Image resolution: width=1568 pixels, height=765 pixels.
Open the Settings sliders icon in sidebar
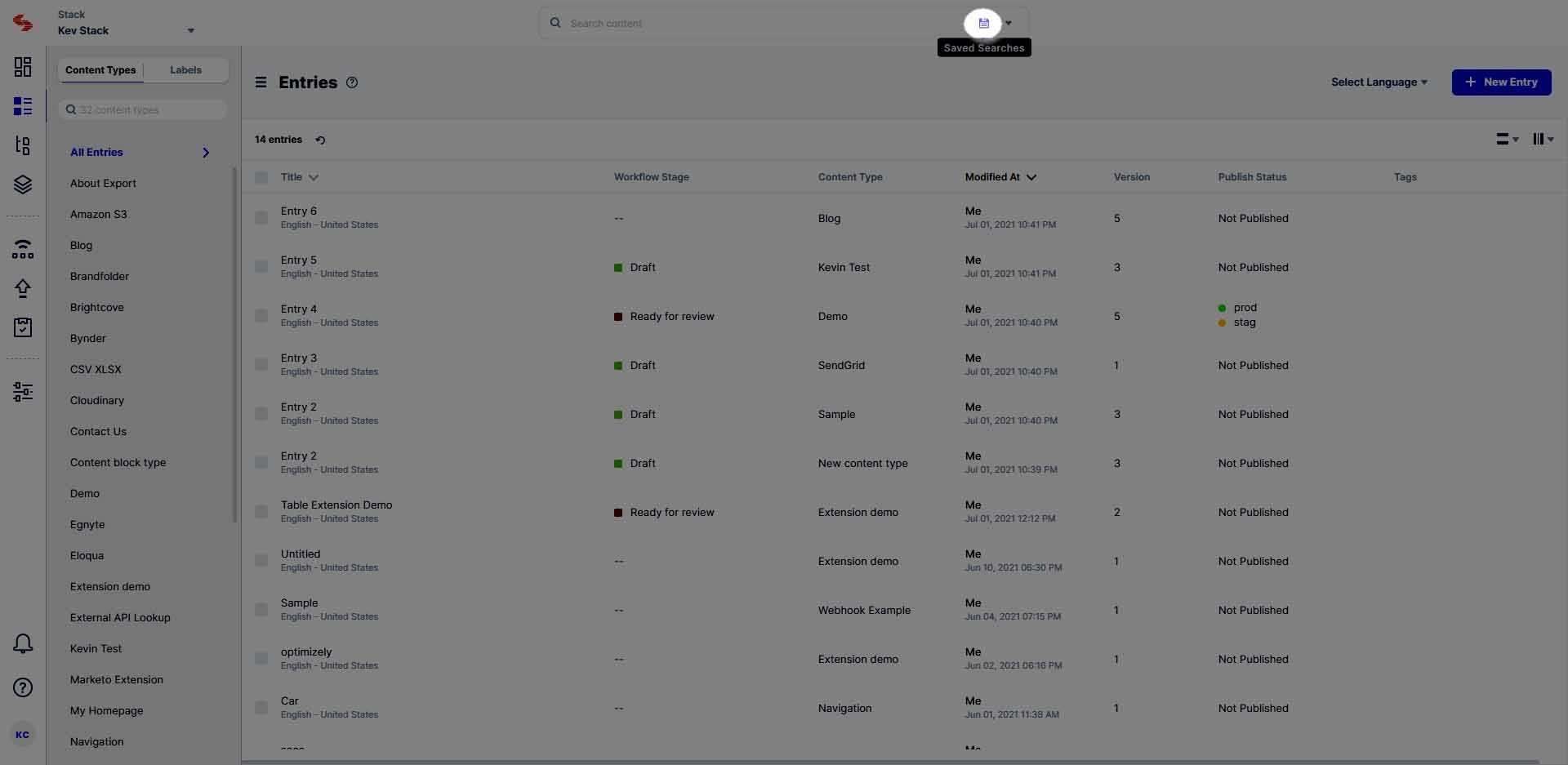[x=23, y=392]
